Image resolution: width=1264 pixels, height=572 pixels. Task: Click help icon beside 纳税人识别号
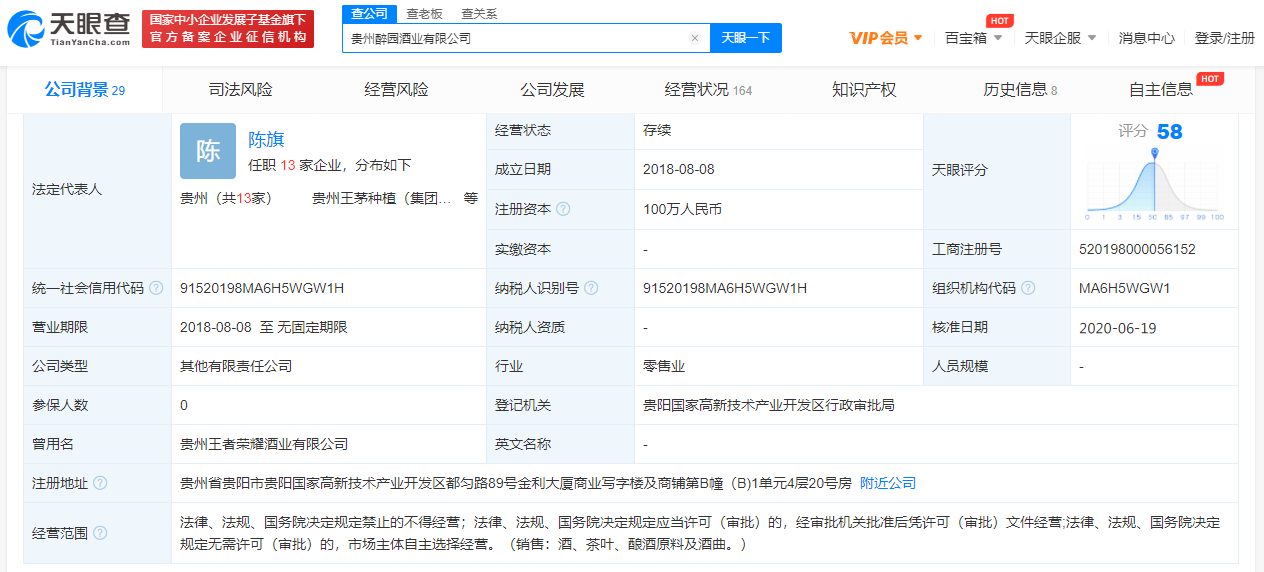[x=591, y=288]
